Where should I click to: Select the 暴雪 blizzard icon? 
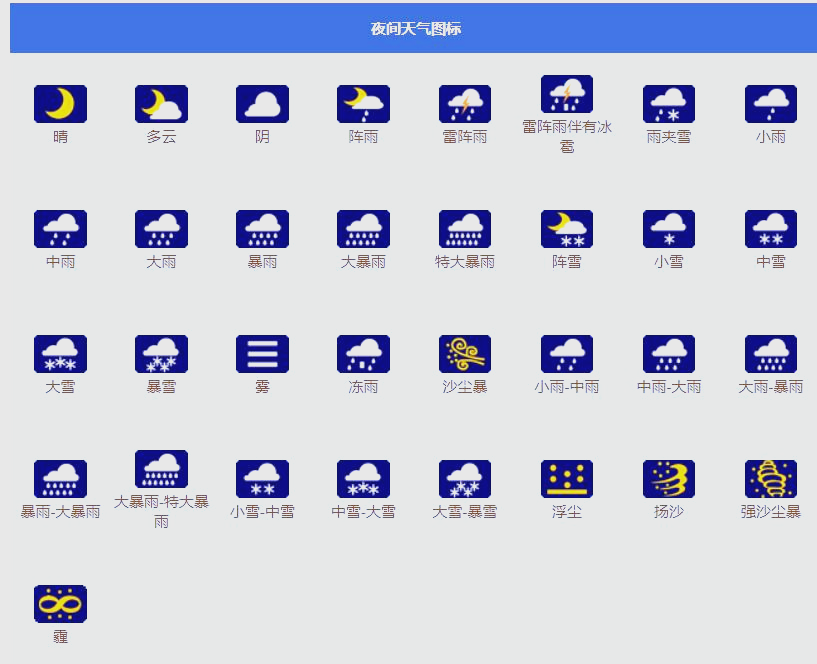(x=162, y=354)
